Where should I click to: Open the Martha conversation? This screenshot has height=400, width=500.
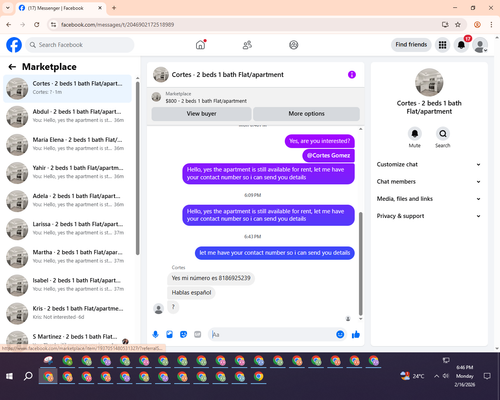point(67,257)
